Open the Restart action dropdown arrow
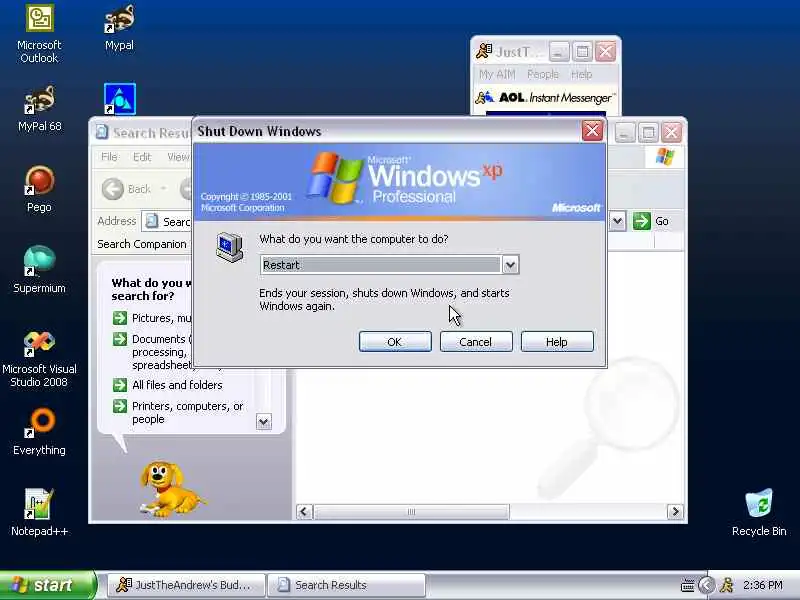Image resolution: width=800 pixels, height=600 pixels. click(x=510, y=265)
